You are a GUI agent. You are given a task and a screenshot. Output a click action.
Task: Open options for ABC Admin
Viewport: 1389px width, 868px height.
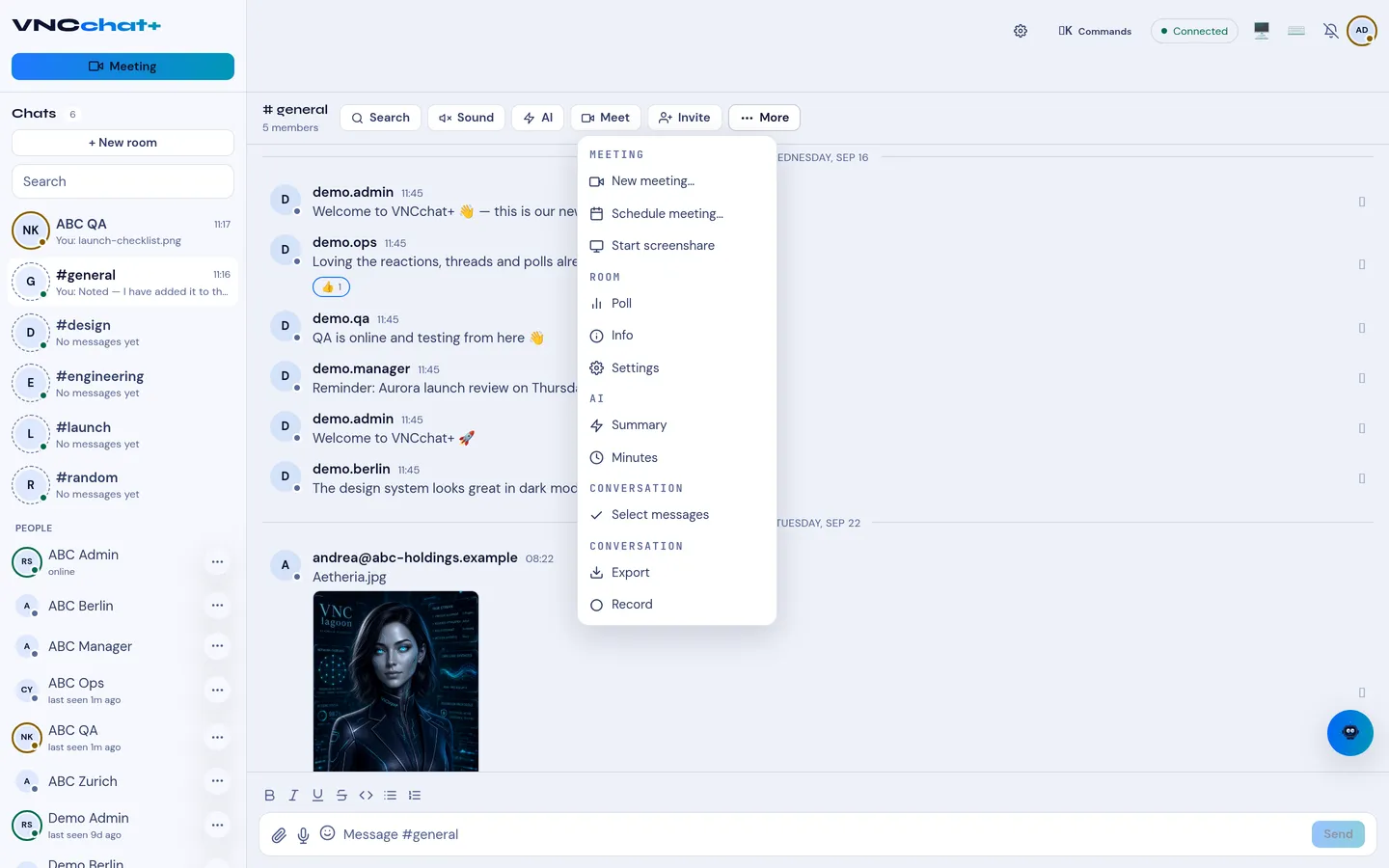tap(217, 561)
